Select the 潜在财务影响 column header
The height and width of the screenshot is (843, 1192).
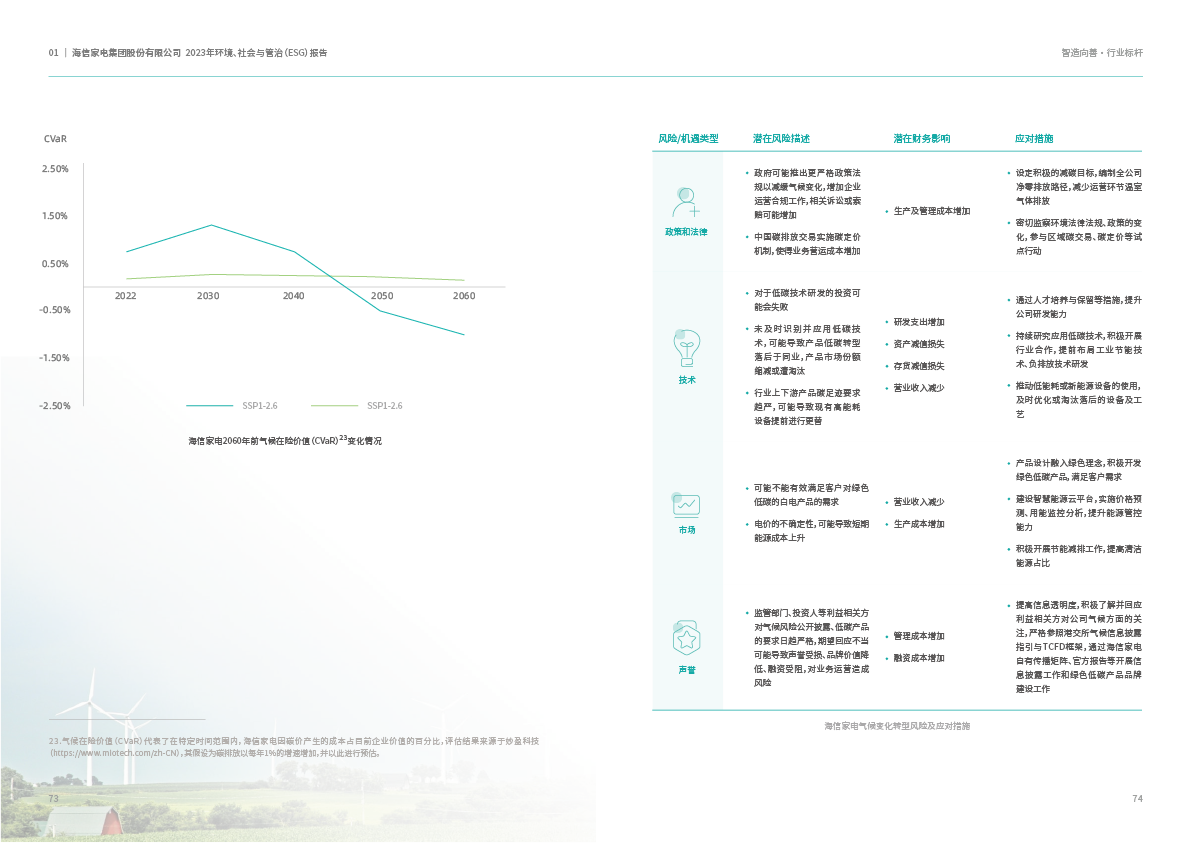pyautogui.click(x=921, y=138)
